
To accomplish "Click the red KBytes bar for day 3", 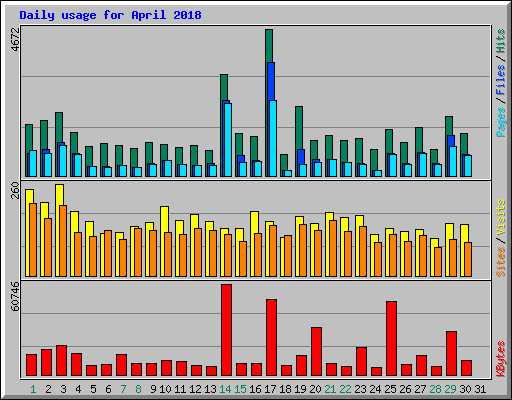I will click(x=61, y=360).
